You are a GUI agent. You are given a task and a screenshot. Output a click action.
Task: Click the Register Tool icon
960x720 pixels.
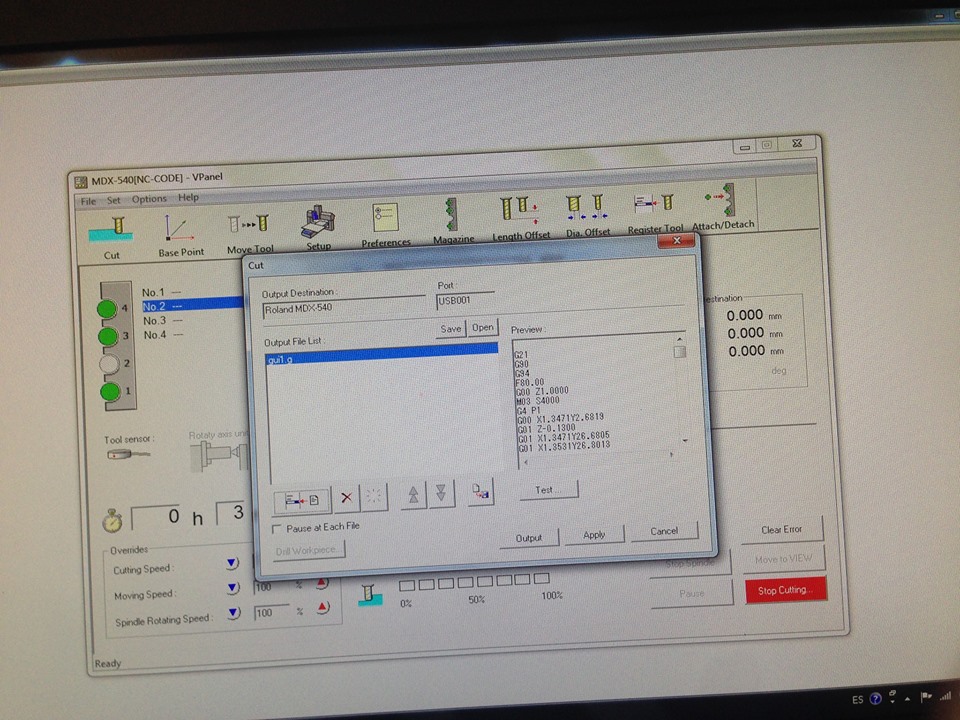pos(654,212)
